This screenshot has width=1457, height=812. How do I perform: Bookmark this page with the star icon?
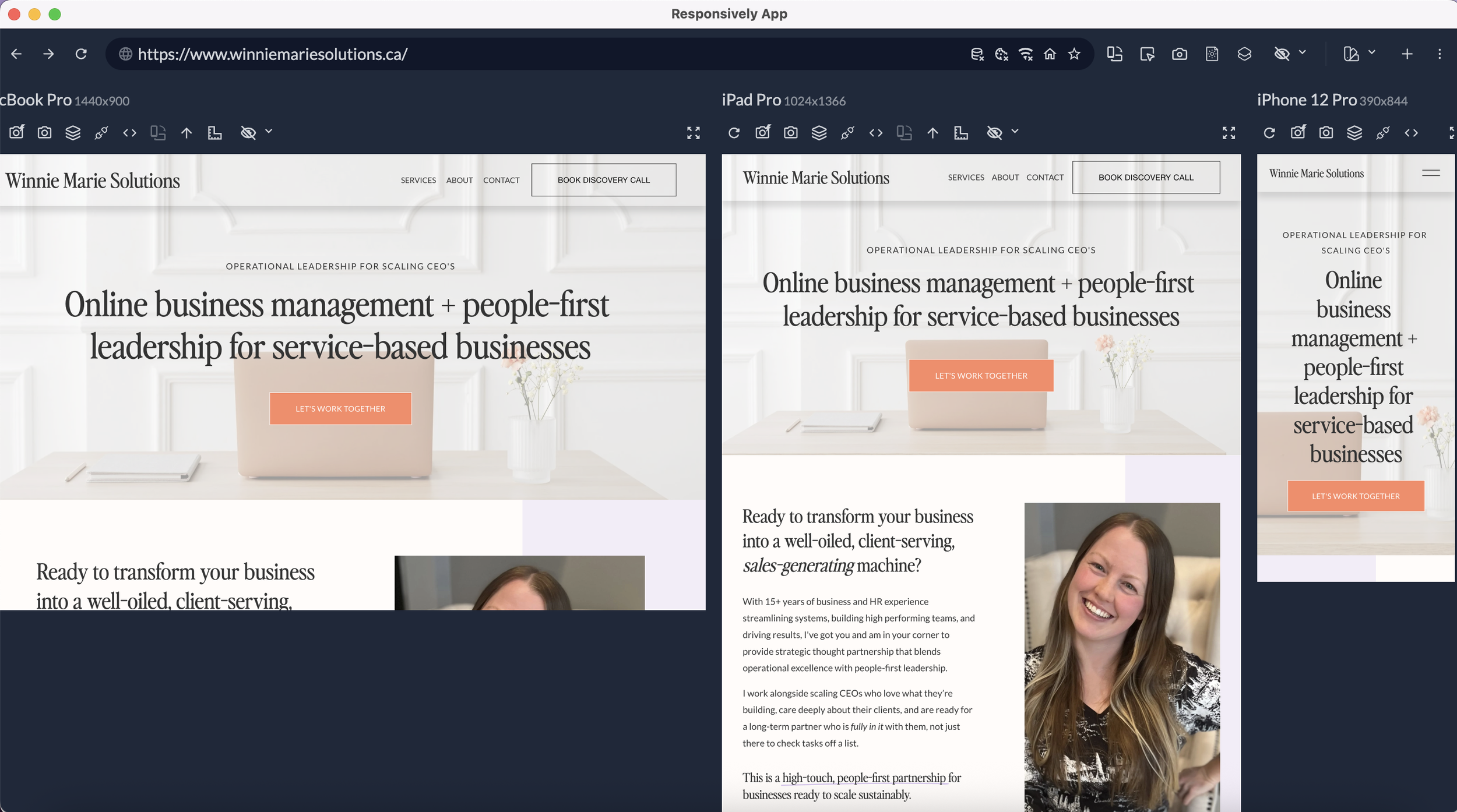tap(1074, 54)
